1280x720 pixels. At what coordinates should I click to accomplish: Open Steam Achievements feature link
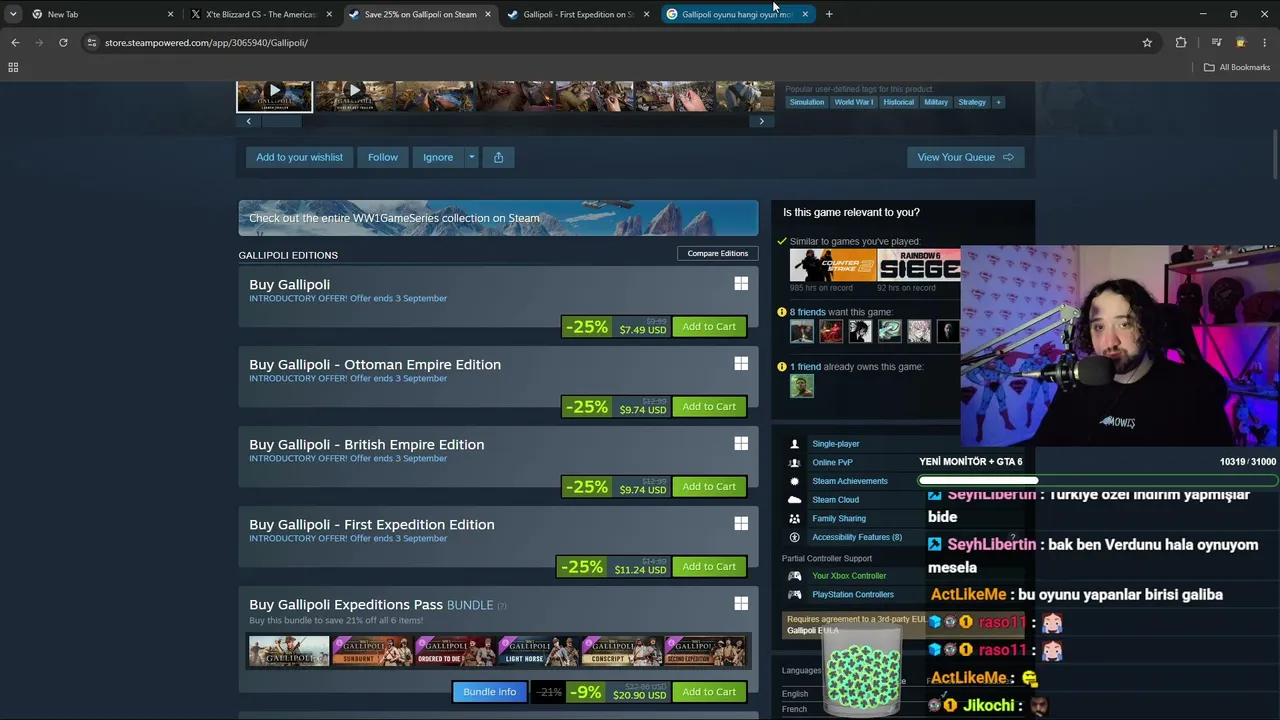point(850,481)
